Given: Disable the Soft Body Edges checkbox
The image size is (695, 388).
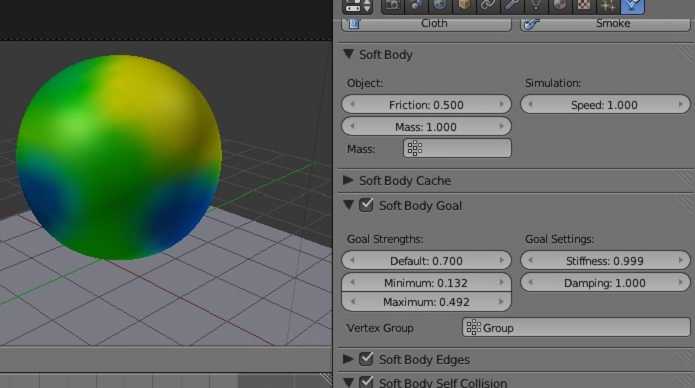Looking at the screenshot, I should tap(366, 359).
